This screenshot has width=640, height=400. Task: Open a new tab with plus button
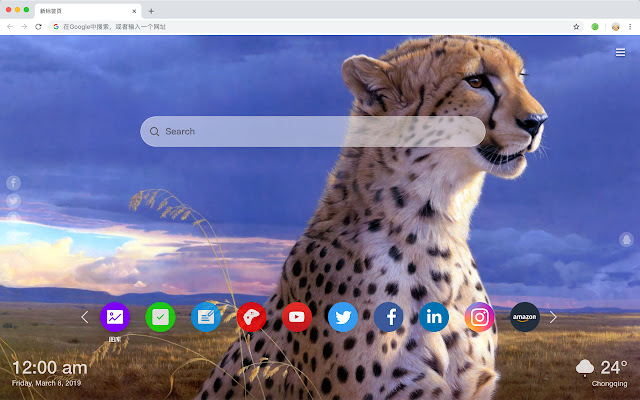(151, 11)
